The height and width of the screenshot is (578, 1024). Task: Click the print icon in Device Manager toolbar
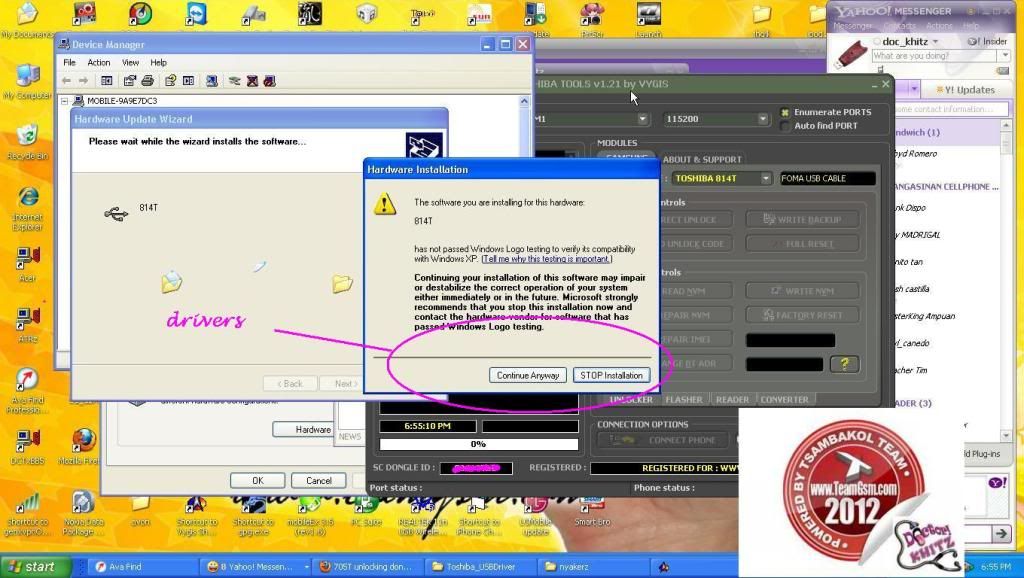[147, 81]
